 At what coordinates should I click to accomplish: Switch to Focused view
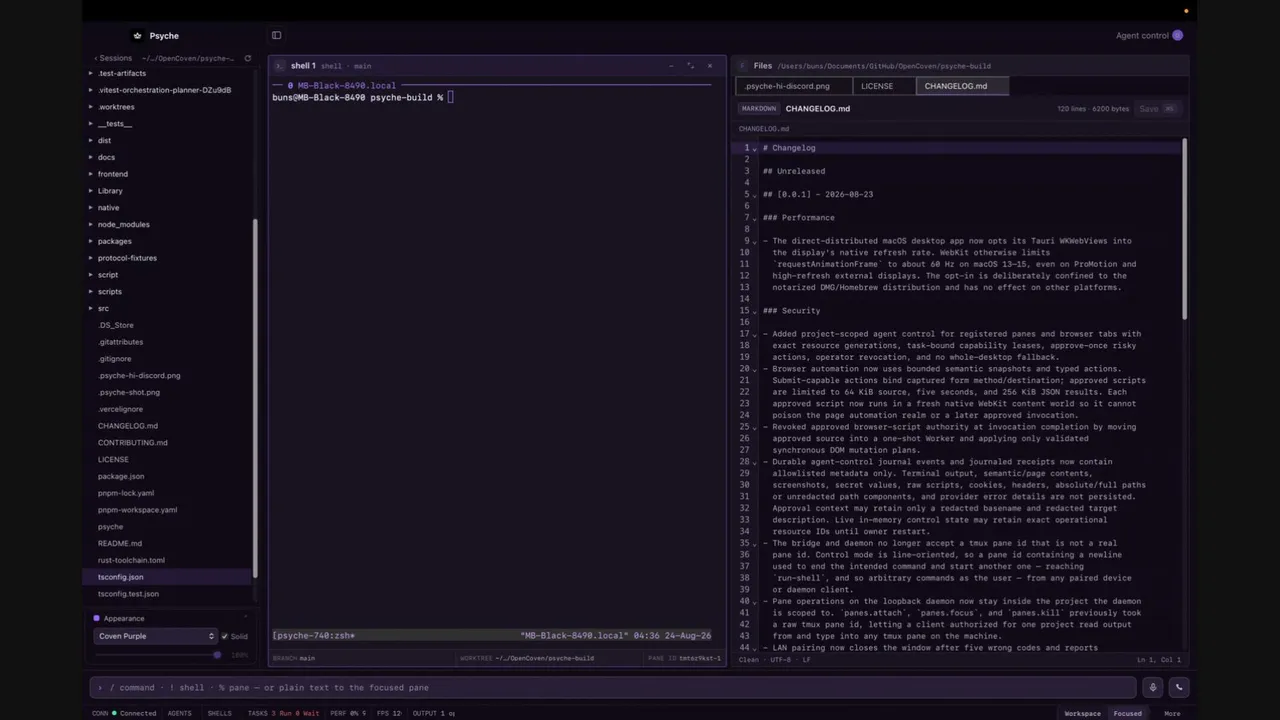click(1128, 713)
